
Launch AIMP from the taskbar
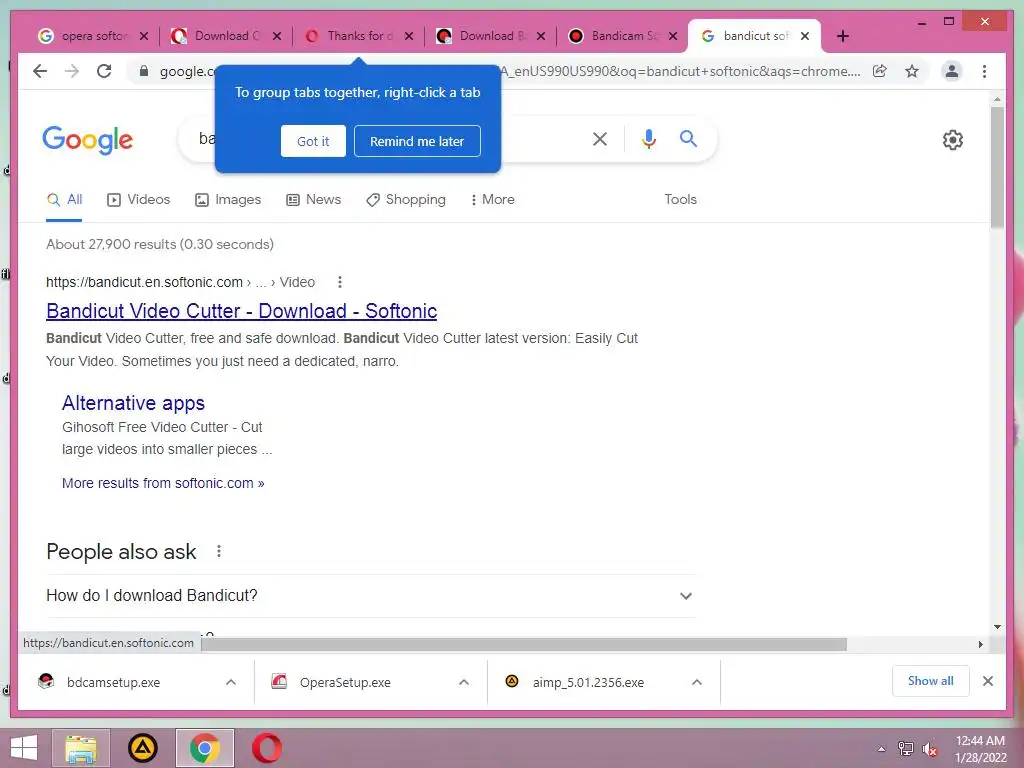[142, 748]
